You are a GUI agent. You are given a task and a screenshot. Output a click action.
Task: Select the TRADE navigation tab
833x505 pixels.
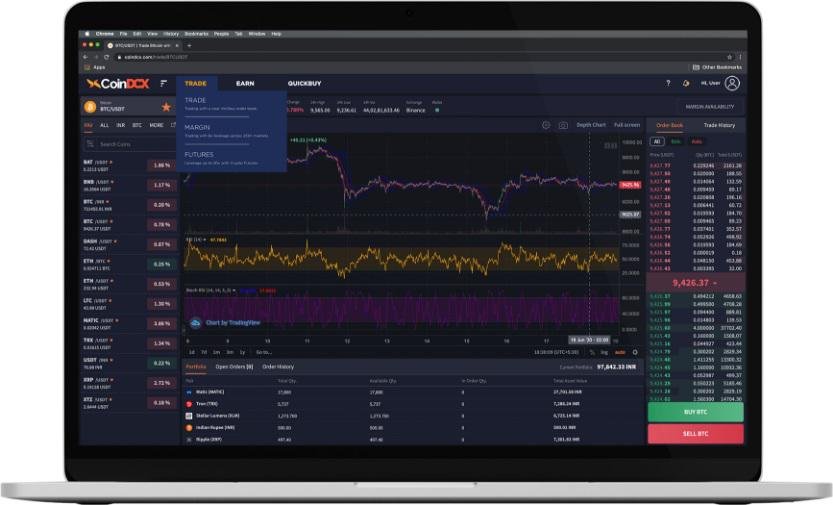(196, 83)
